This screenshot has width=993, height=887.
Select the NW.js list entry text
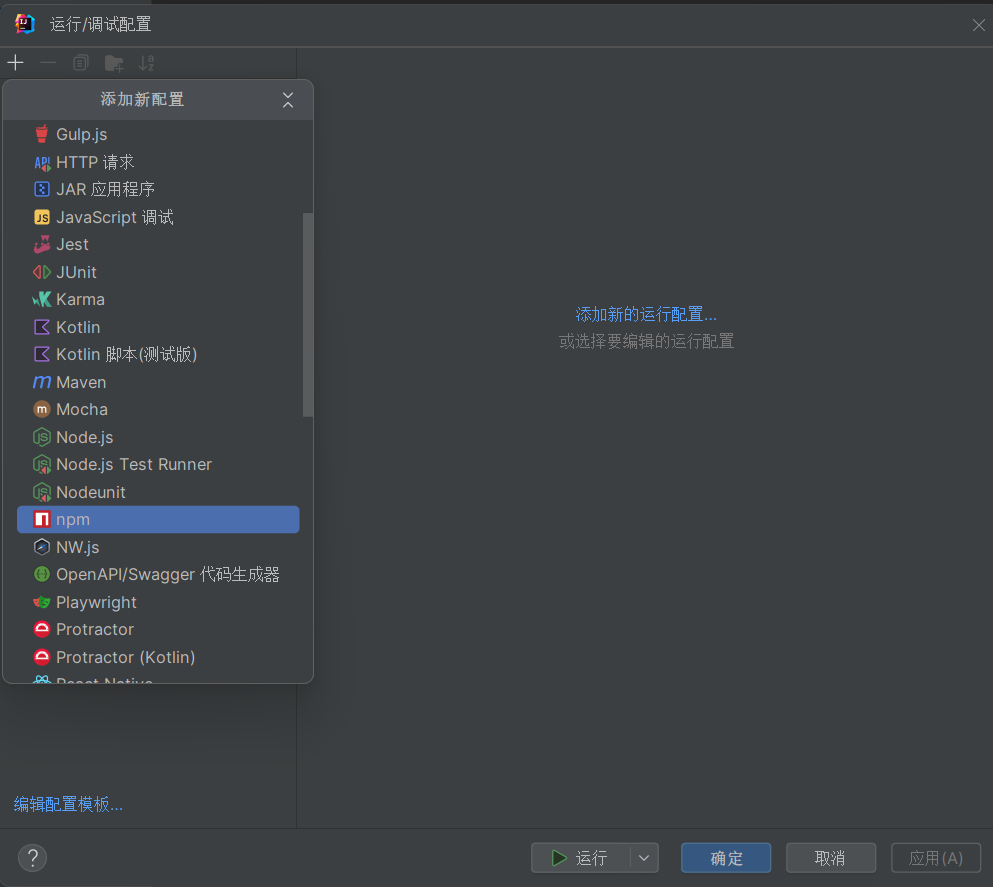pyautogui.click(x=78, y=547)
